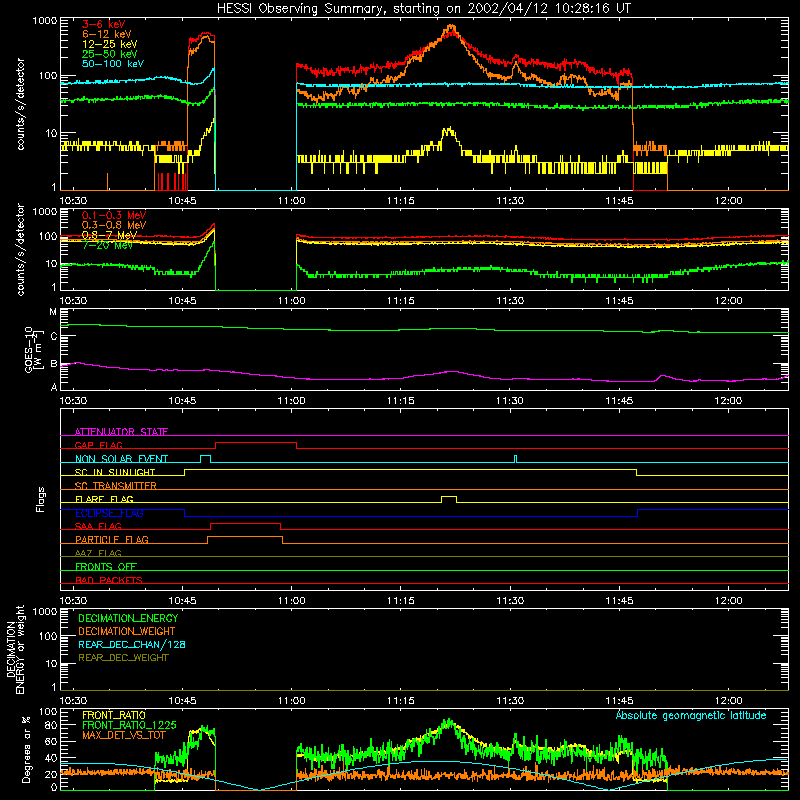Select the 12-25 keV legend label
Screen dimensions: 800x800
(109, 44)
